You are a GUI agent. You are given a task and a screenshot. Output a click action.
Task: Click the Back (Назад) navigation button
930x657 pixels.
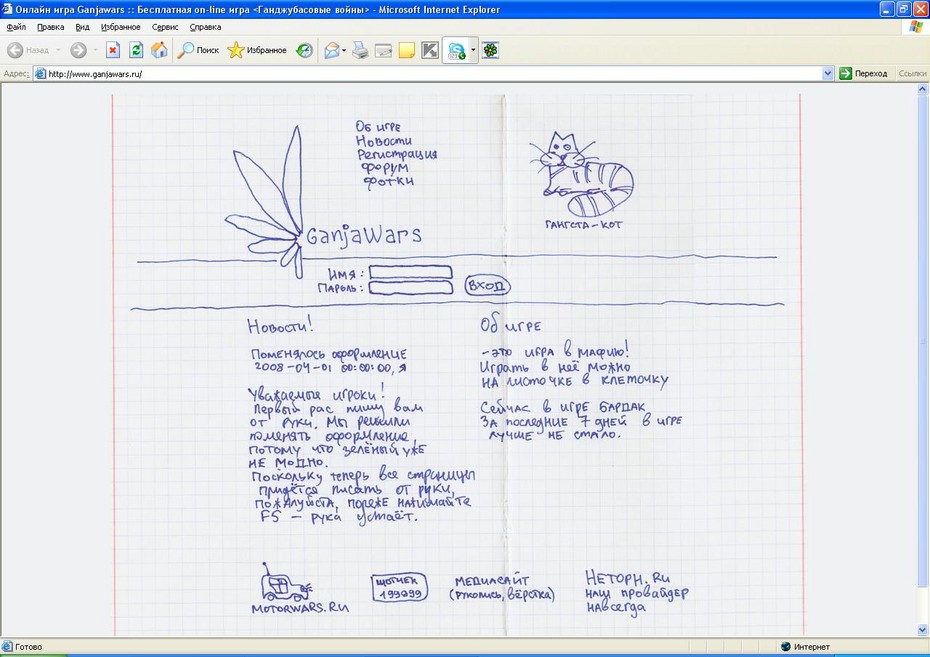point(28,50)
